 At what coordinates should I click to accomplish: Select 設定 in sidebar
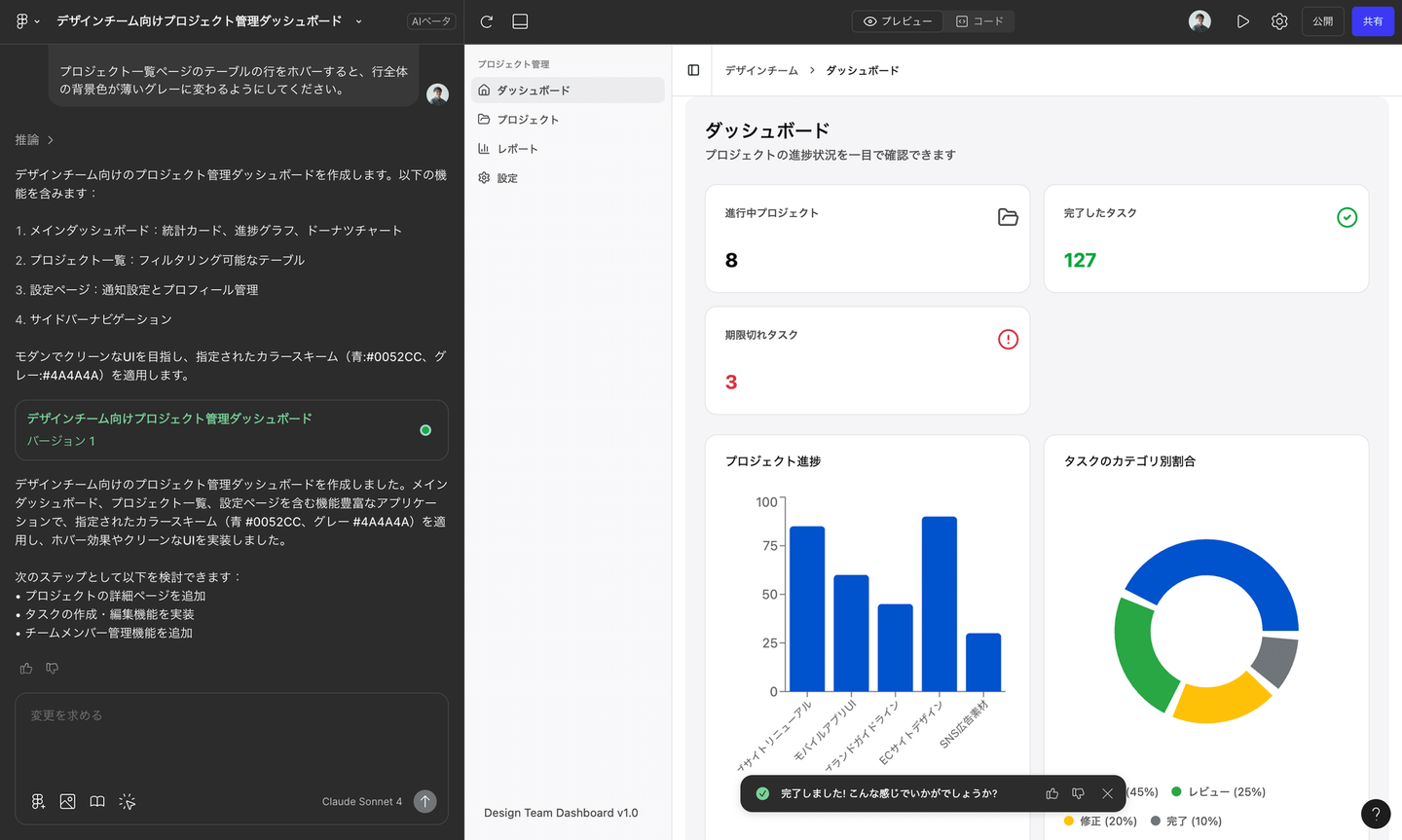coord(568,178)
